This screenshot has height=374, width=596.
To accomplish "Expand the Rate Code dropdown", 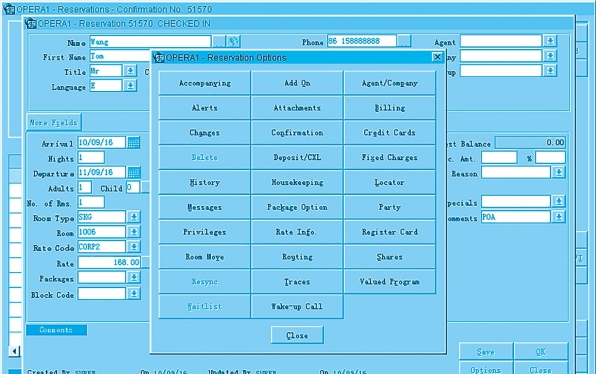I will [x=134, y=247].
